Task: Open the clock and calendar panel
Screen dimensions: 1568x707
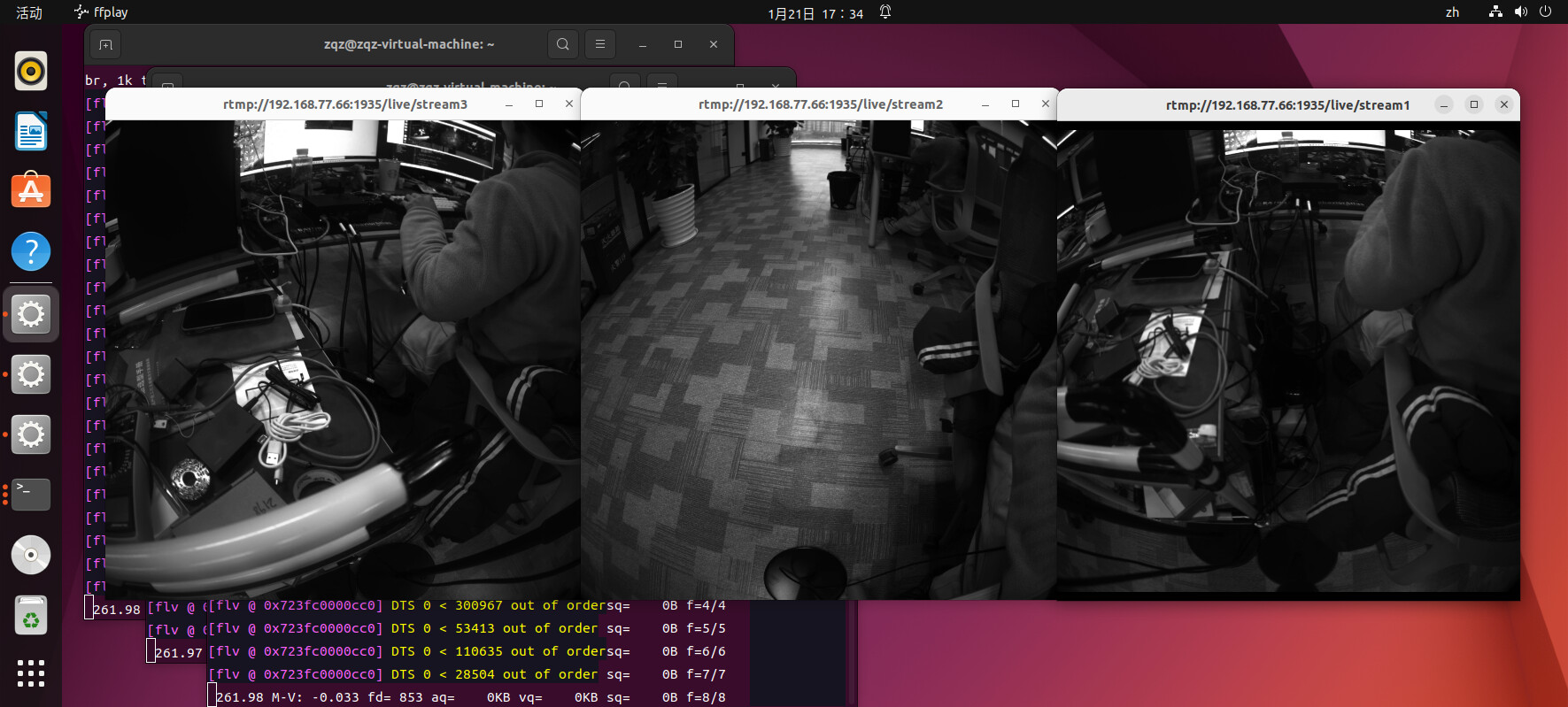Action: (815, 13)
